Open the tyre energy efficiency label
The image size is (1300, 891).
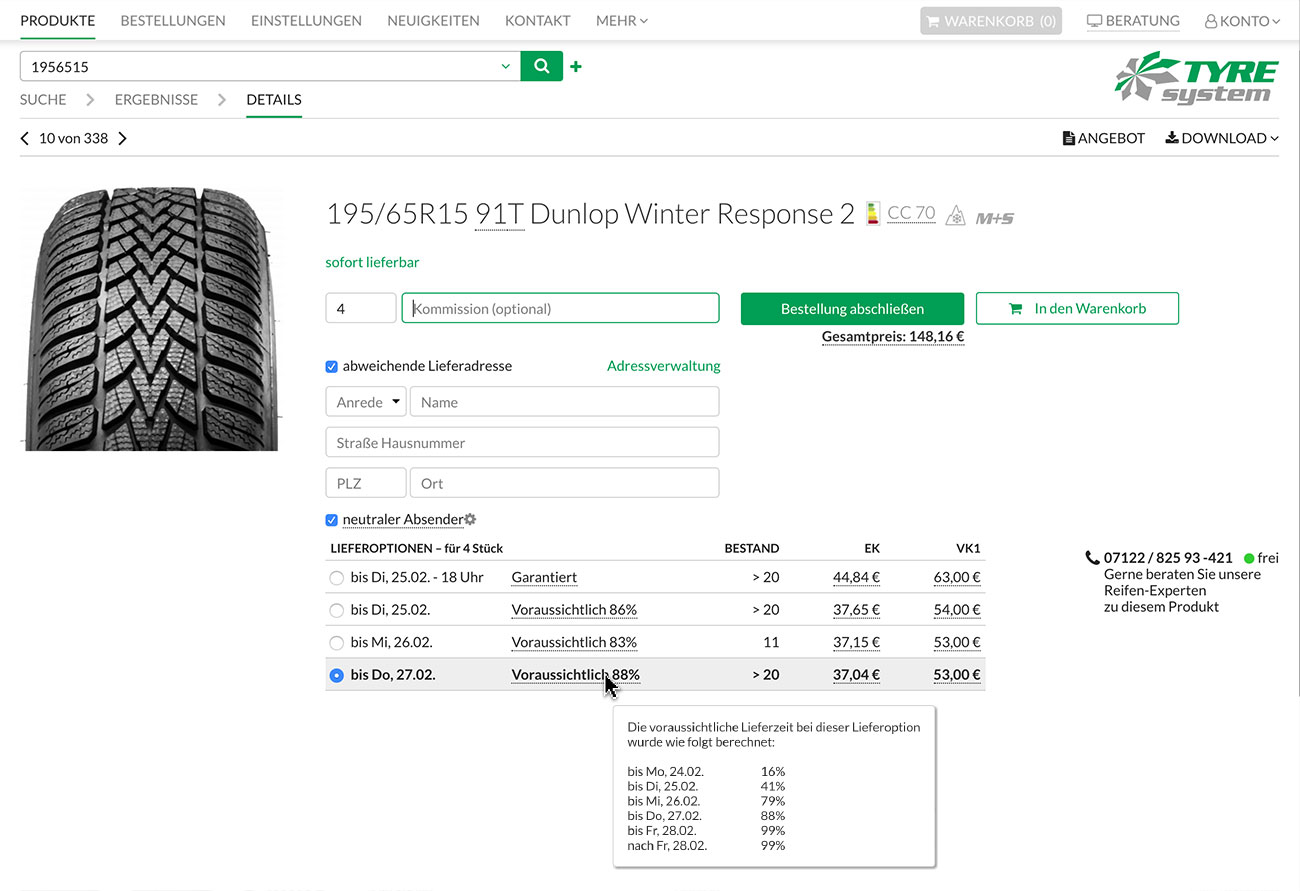coord(872,212)
